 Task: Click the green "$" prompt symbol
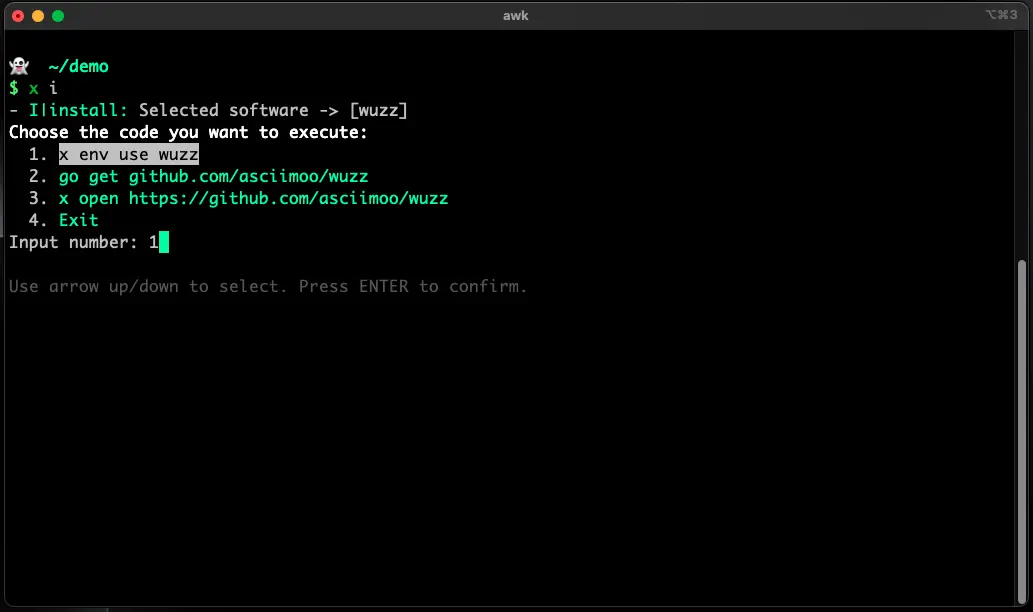point(14,88)
